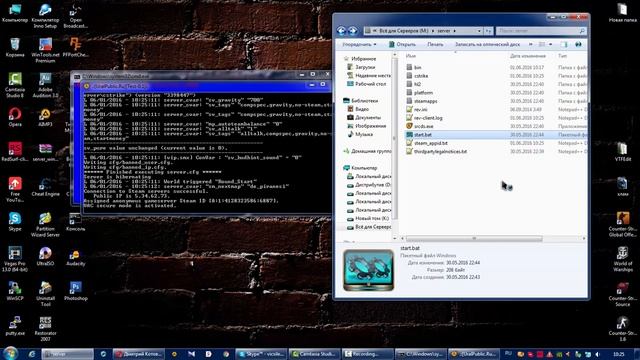Launch putty.exe desktop icon
Viewport: 640px width, 360px height.
pos(15,326)
